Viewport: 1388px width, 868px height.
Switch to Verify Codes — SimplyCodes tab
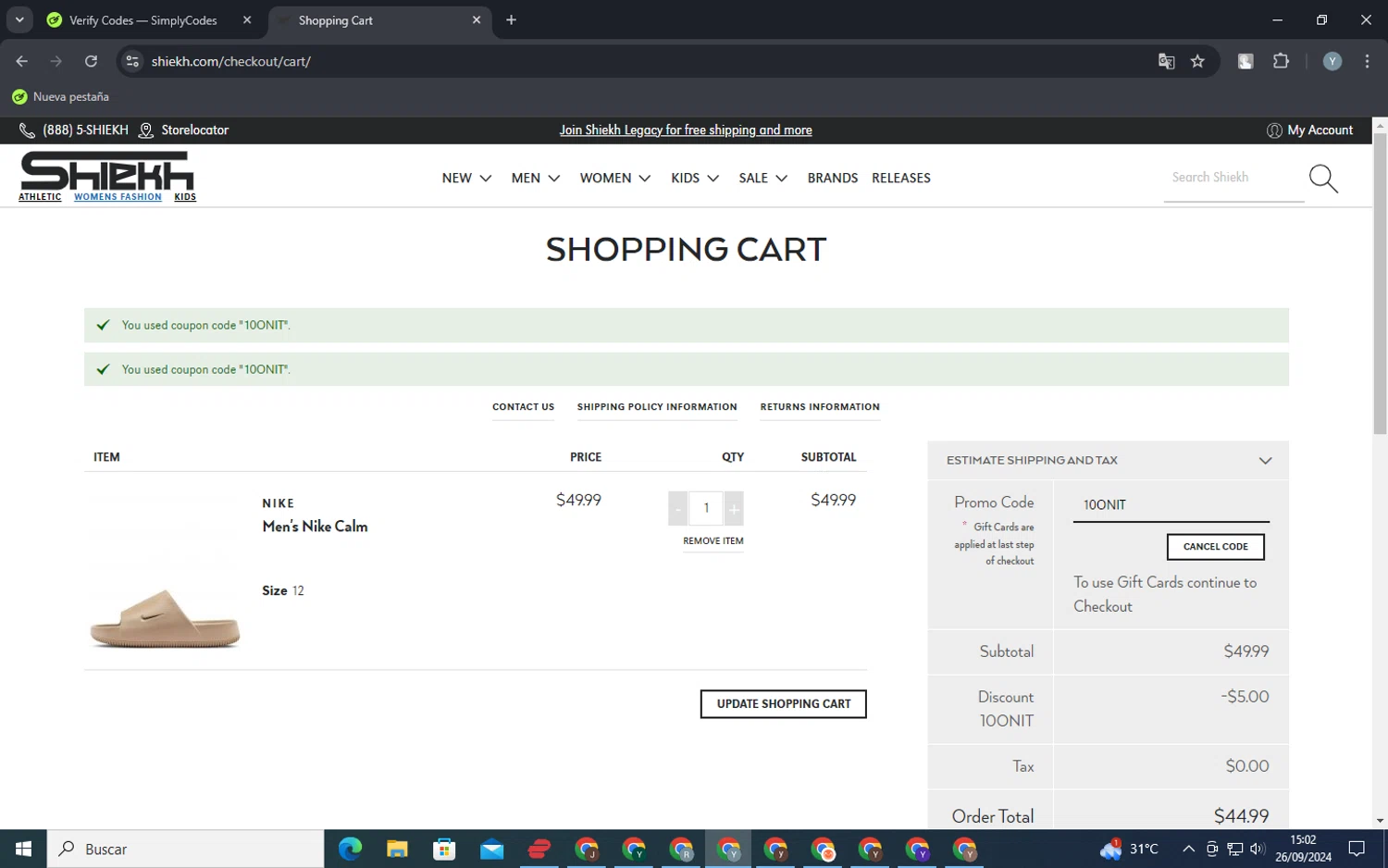pyautogui.click(x=143, y=20)
